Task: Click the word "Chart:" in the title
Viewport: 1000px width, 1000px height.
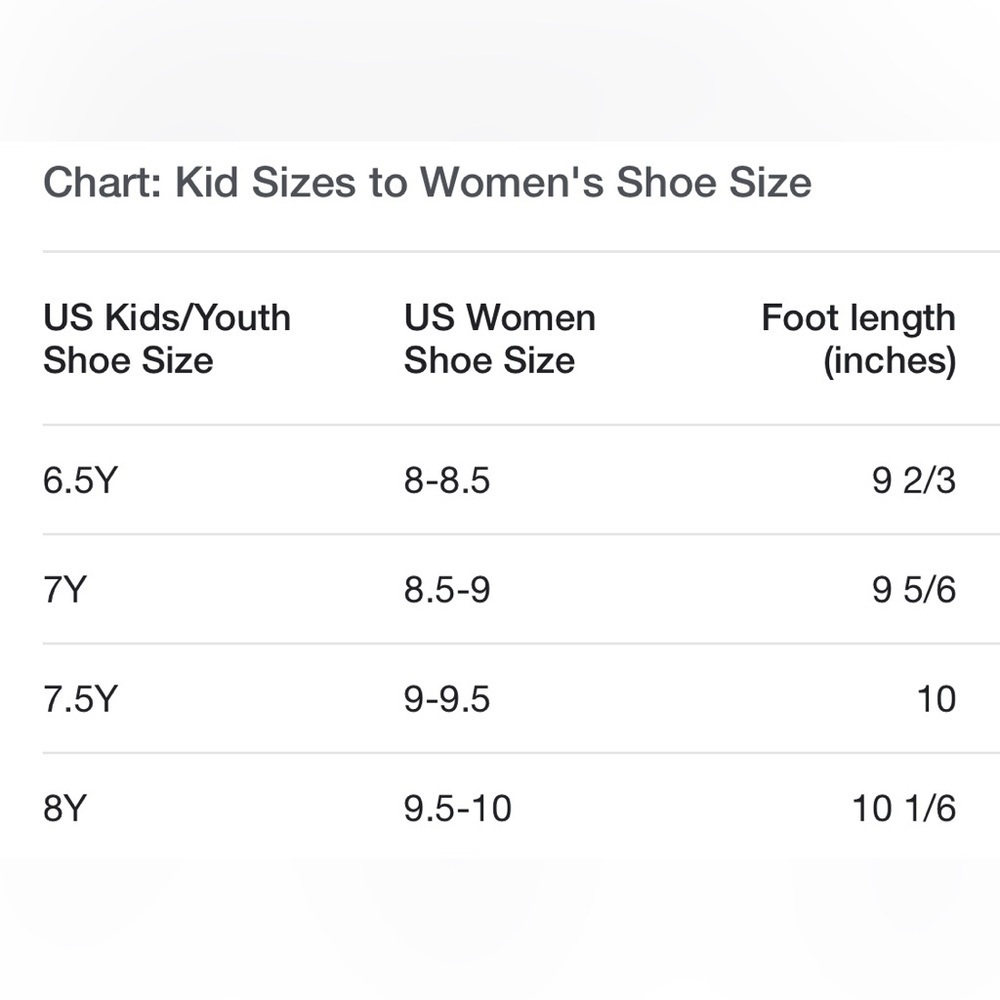Action: tap(103, 183)
